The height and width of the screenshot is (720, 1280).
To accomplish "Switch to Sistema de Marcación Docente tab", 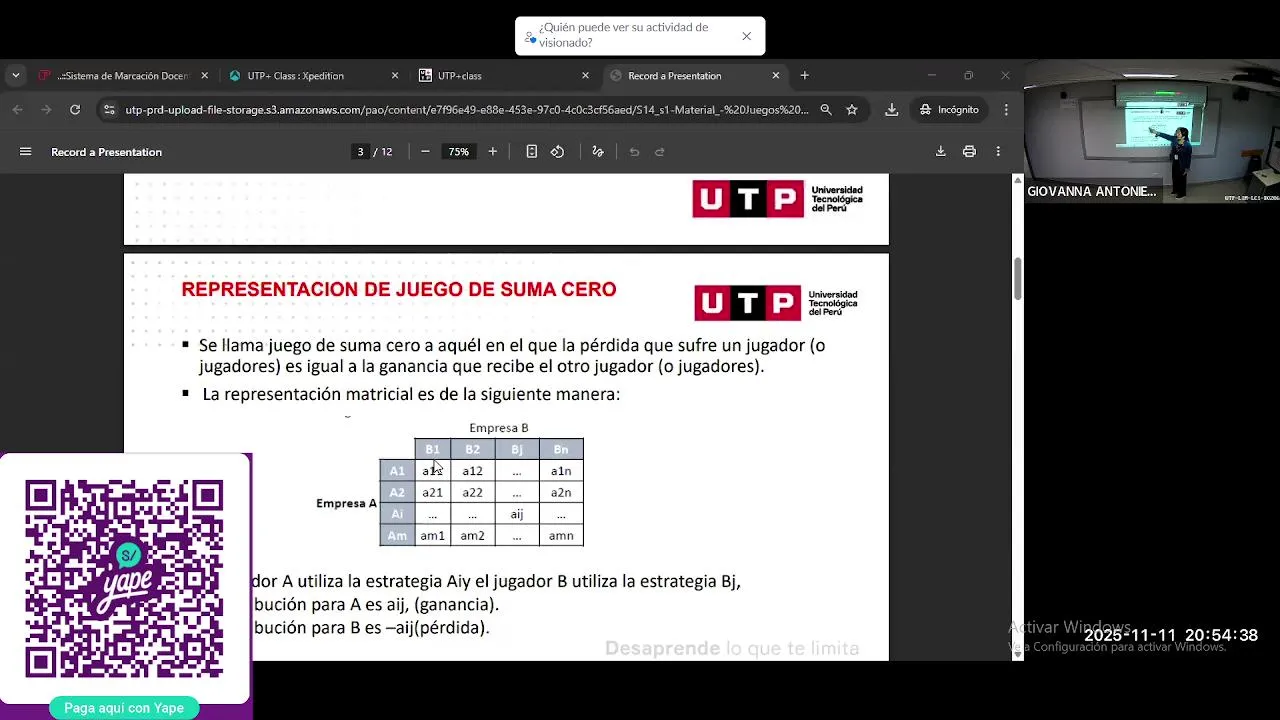I will 122,76.
